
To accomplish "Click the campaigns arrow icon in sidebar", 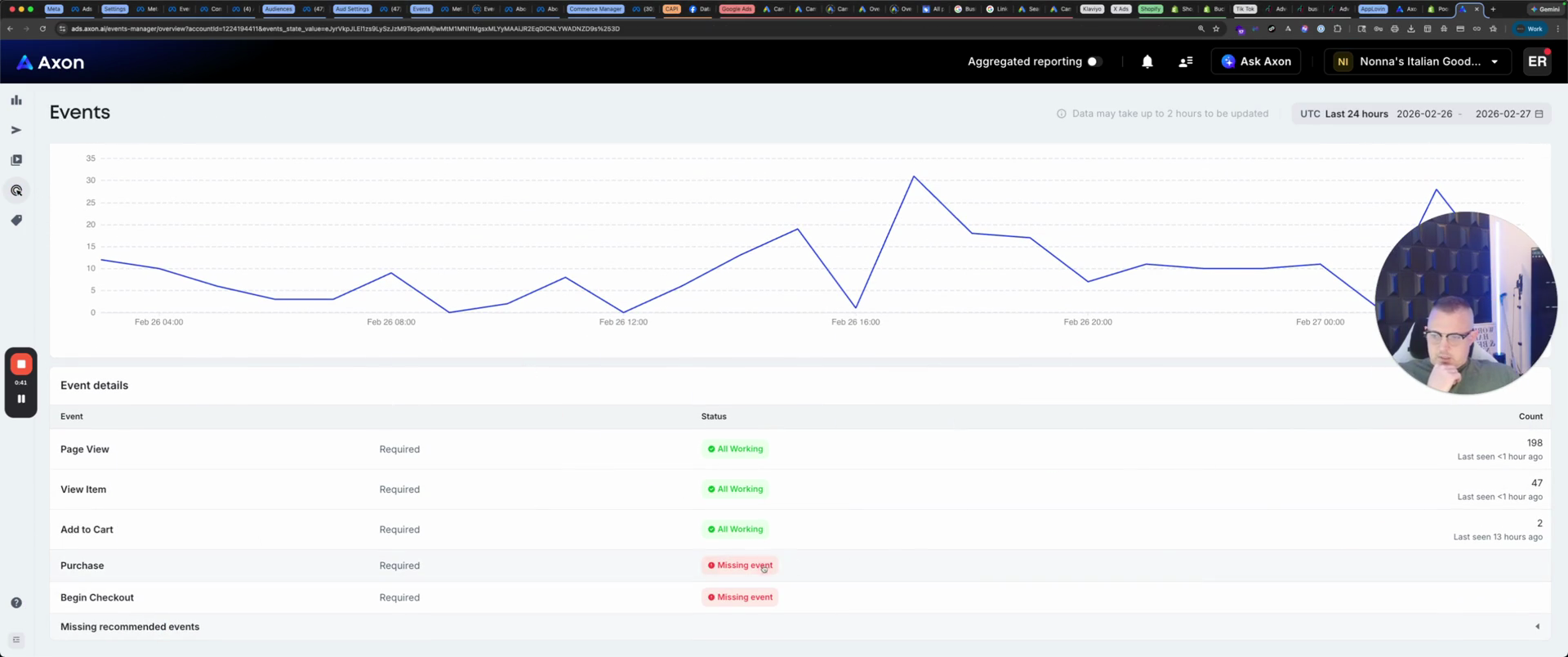I will tap(16, 130).
